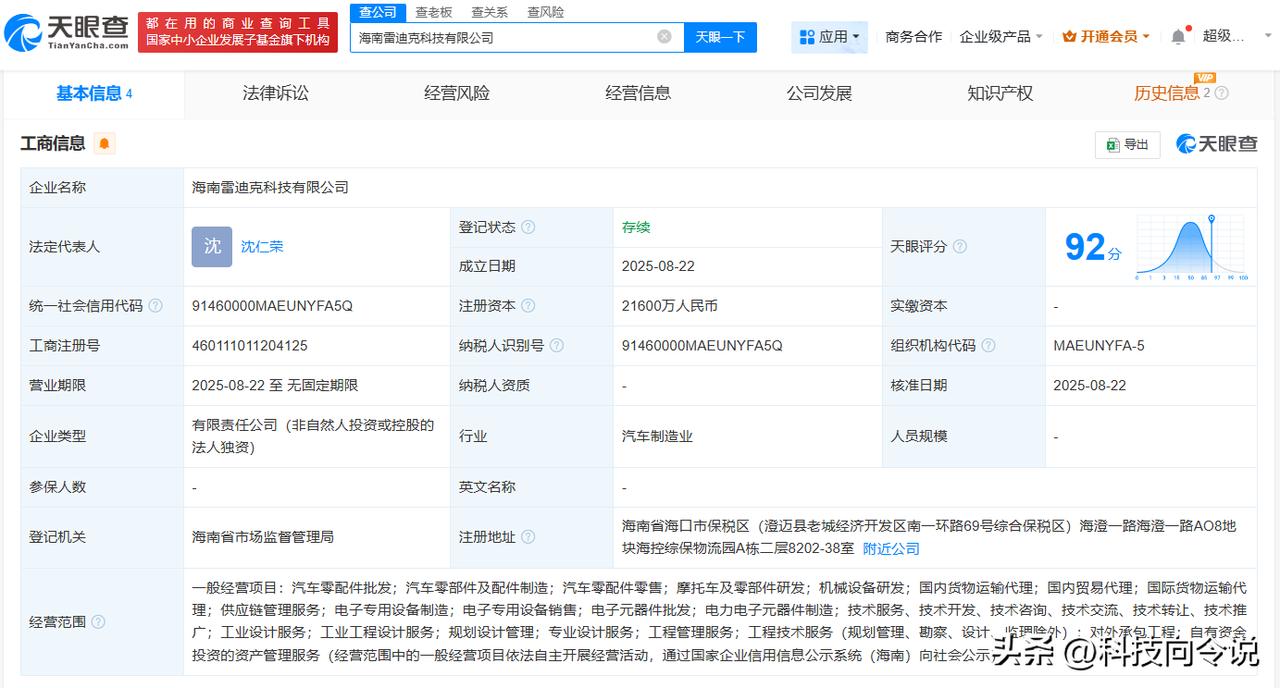
Task: Click the help icon next to 经营范围
Action: coord(98,622)
